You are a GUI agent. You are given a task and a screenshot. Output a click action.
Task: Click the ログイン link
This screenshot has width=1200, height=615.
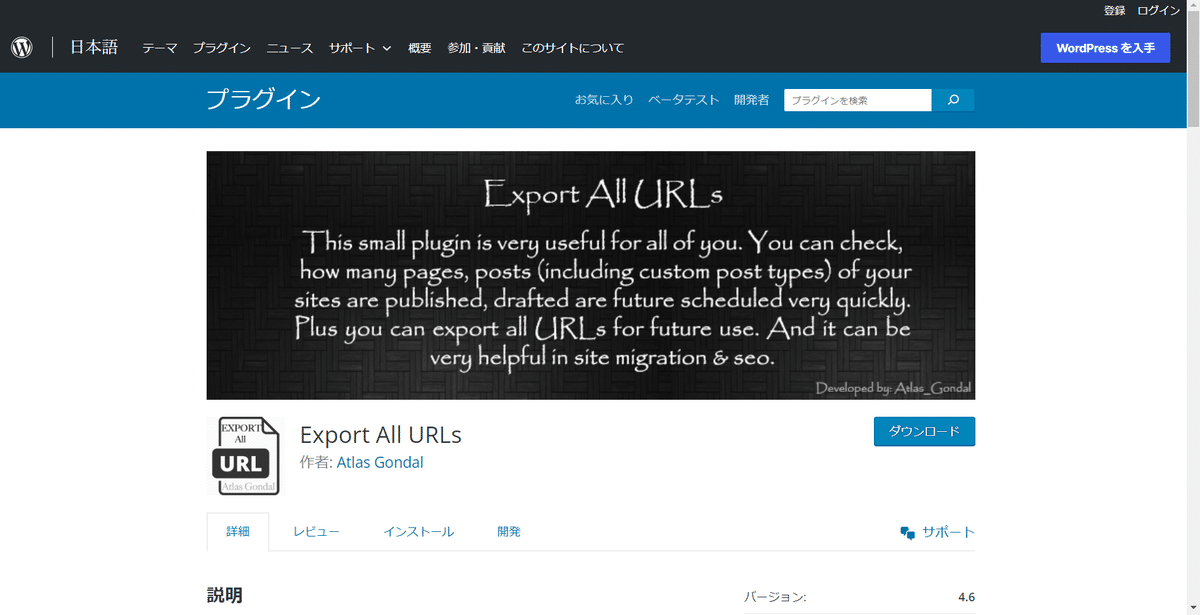(x=1158, y=10)
